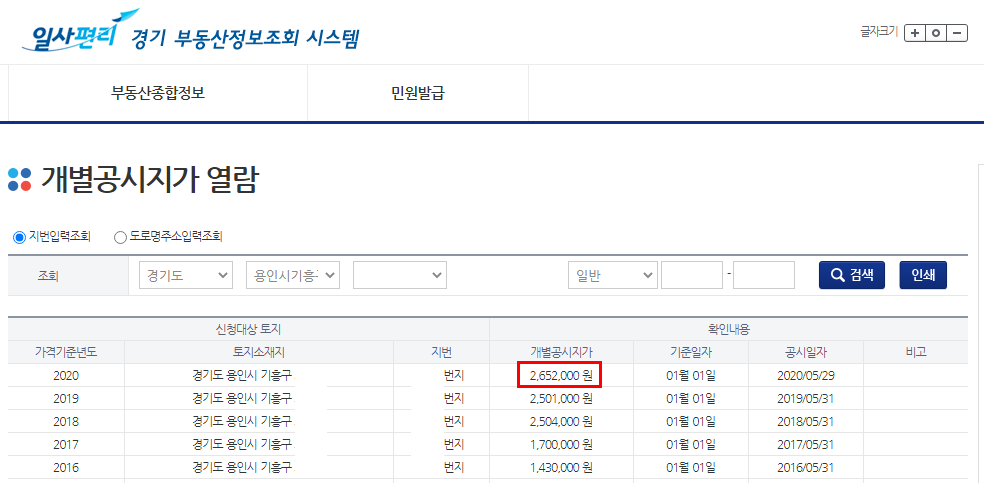Image resolution: width=984 pixels, height=483 pixels.
Task: Reset font size with the circle button
Action: (x=936, y=33)
